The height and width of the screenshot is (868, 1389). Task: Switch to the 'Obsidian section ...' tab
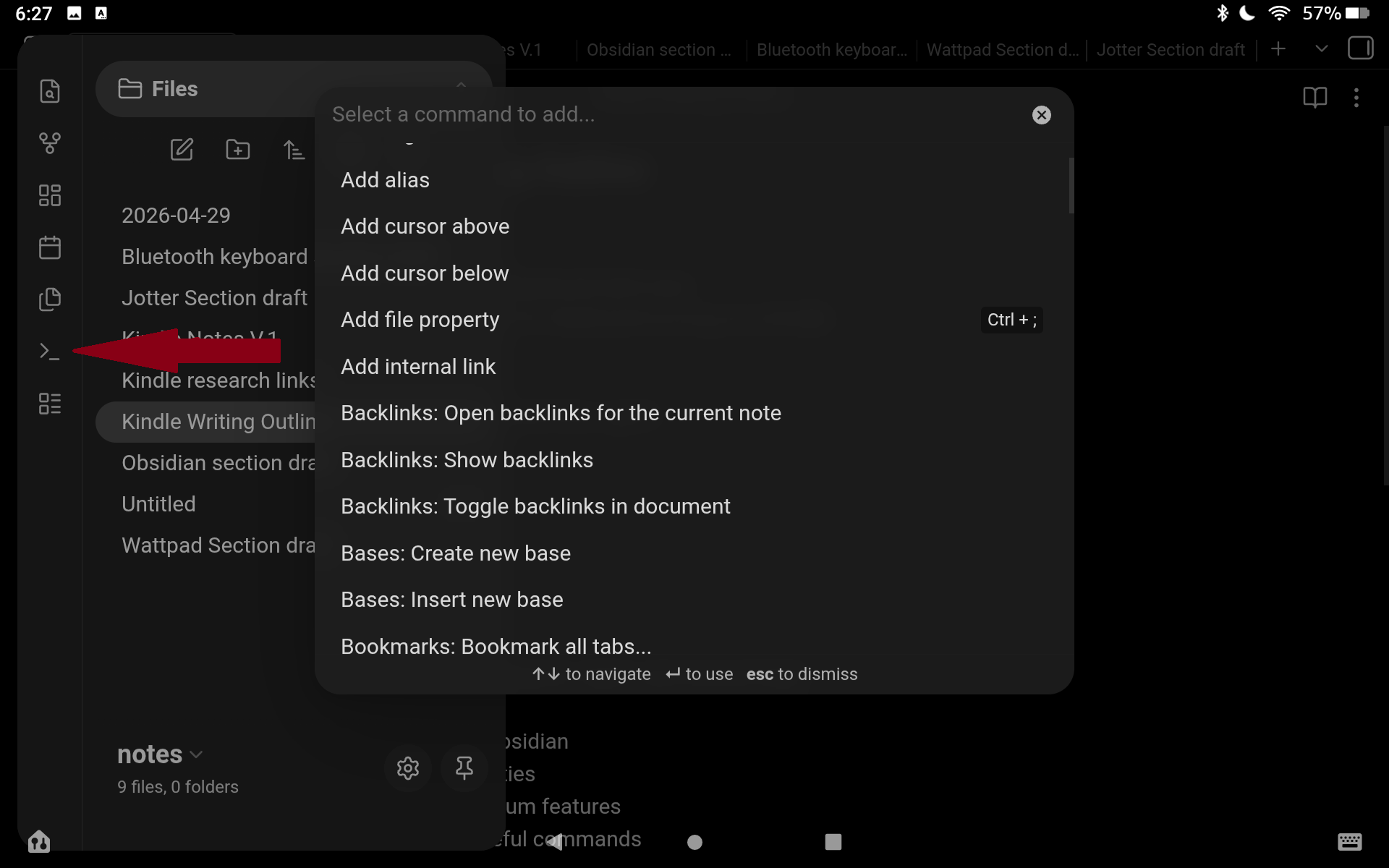click(x=659, y=50)
